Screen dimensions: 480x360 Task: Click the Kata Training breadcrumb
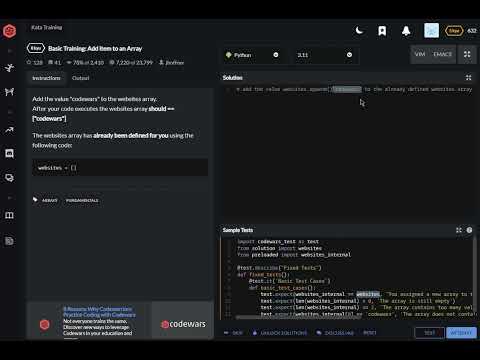point(47,27)
